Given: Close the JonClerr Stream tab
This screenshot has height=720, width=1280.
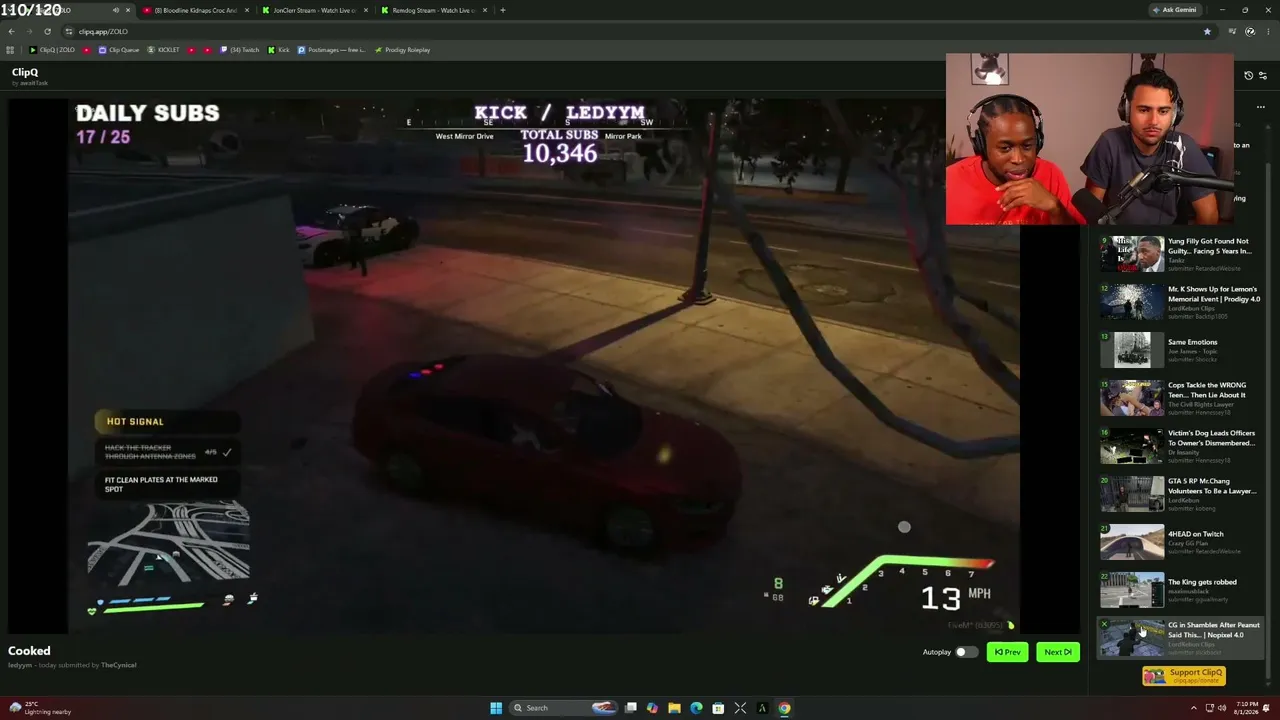Looking at the screenshot, I should [366, 10].
